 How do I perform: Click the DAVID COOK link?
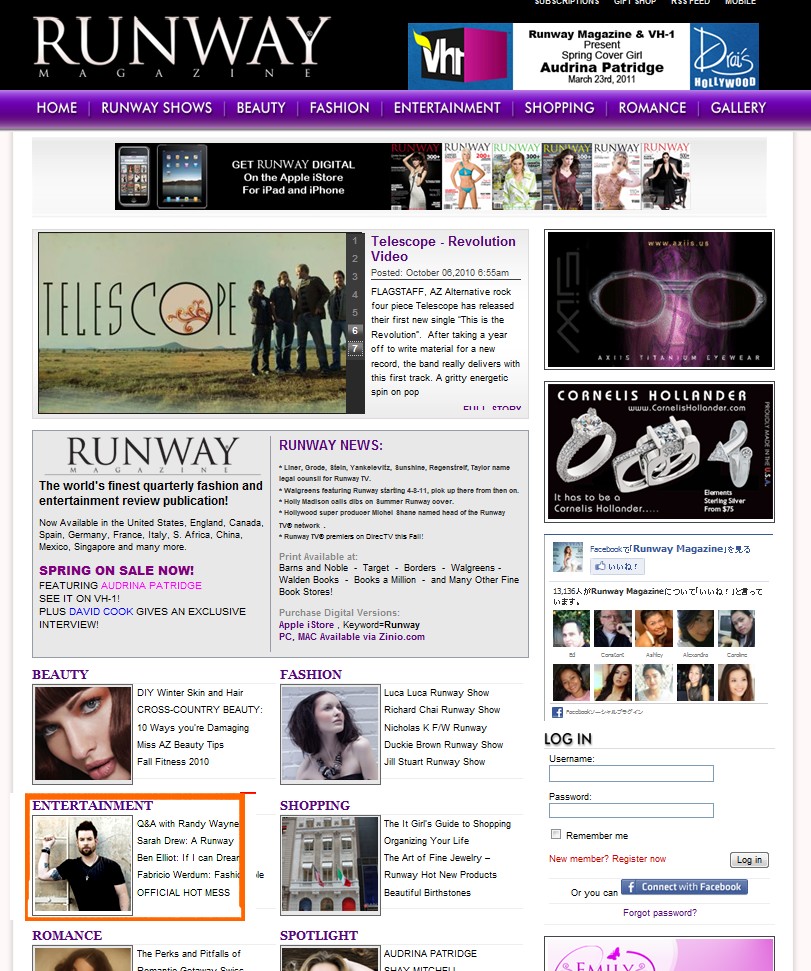(x=101, y=611)
